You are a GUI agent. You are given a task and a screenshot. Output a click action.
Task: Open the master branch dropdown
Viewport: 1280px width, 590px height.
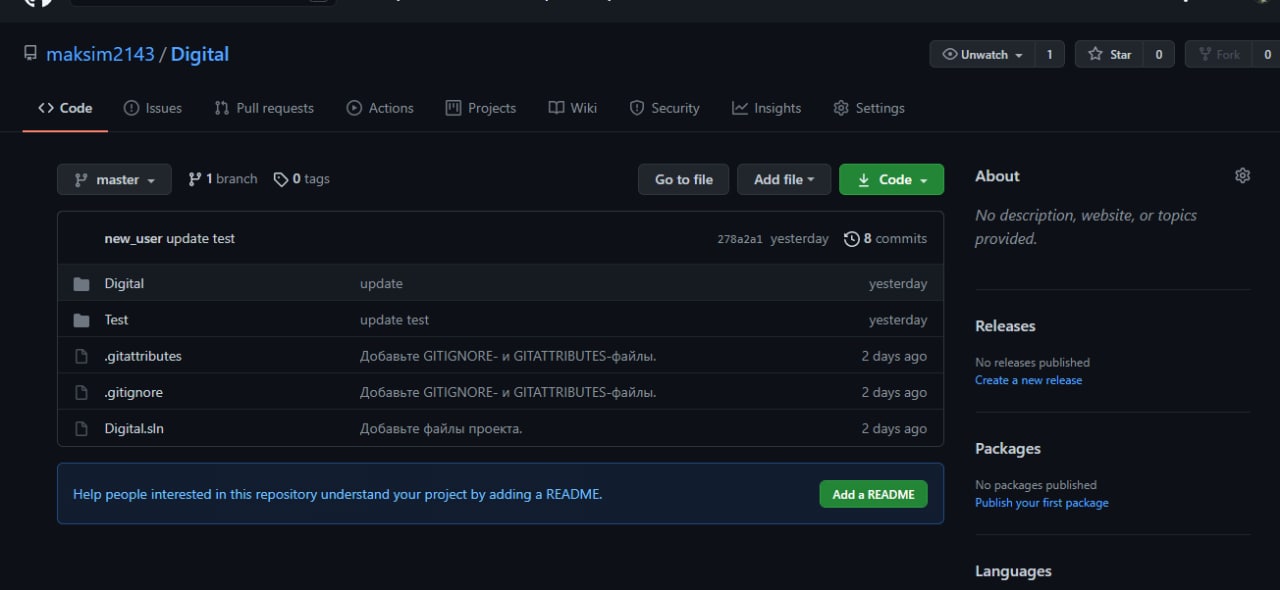(x=115, y=180)
